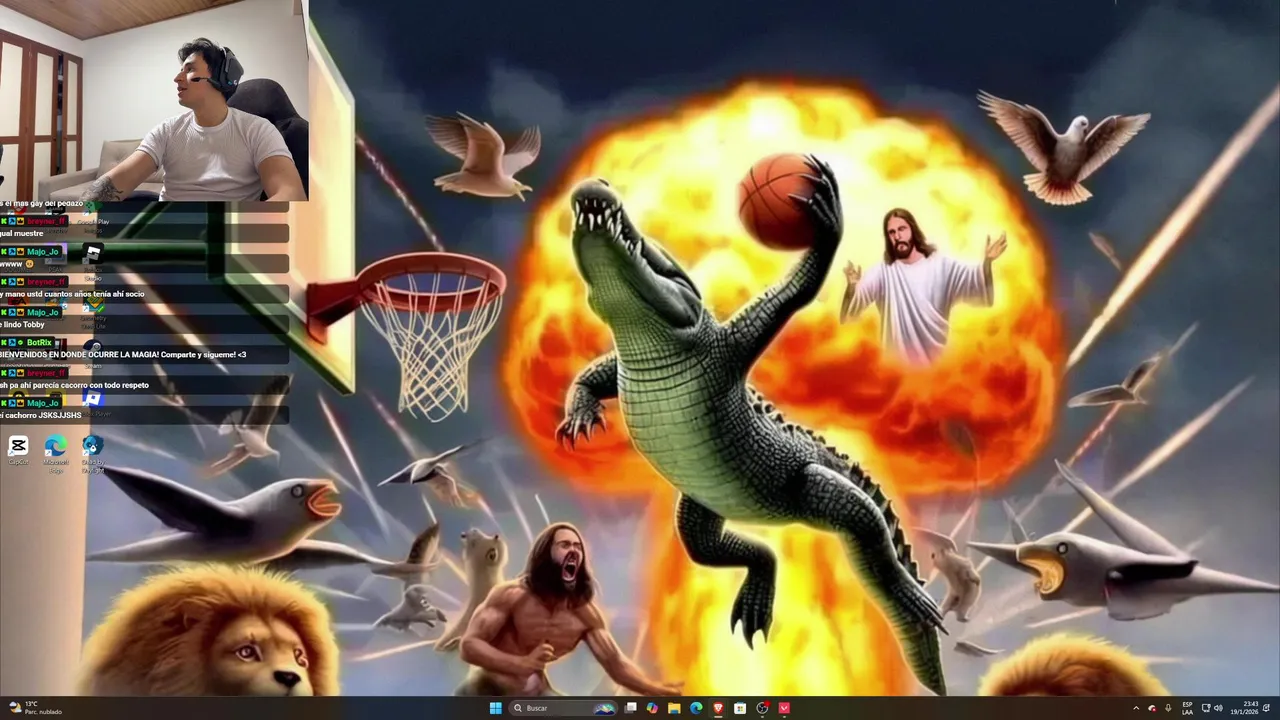This screenshot has height=720, width=1280.
Task: Select the Roblox Studio desktop shortcut
Action: 93,262
